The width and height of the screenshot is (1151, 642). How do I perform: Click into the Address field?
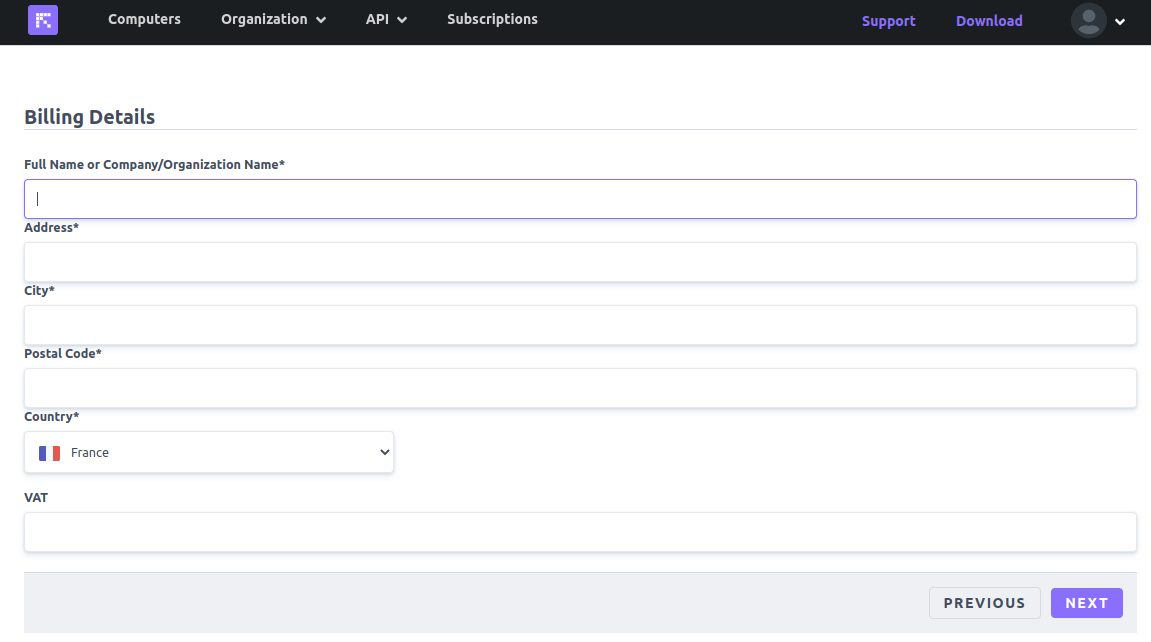(580, 262)
